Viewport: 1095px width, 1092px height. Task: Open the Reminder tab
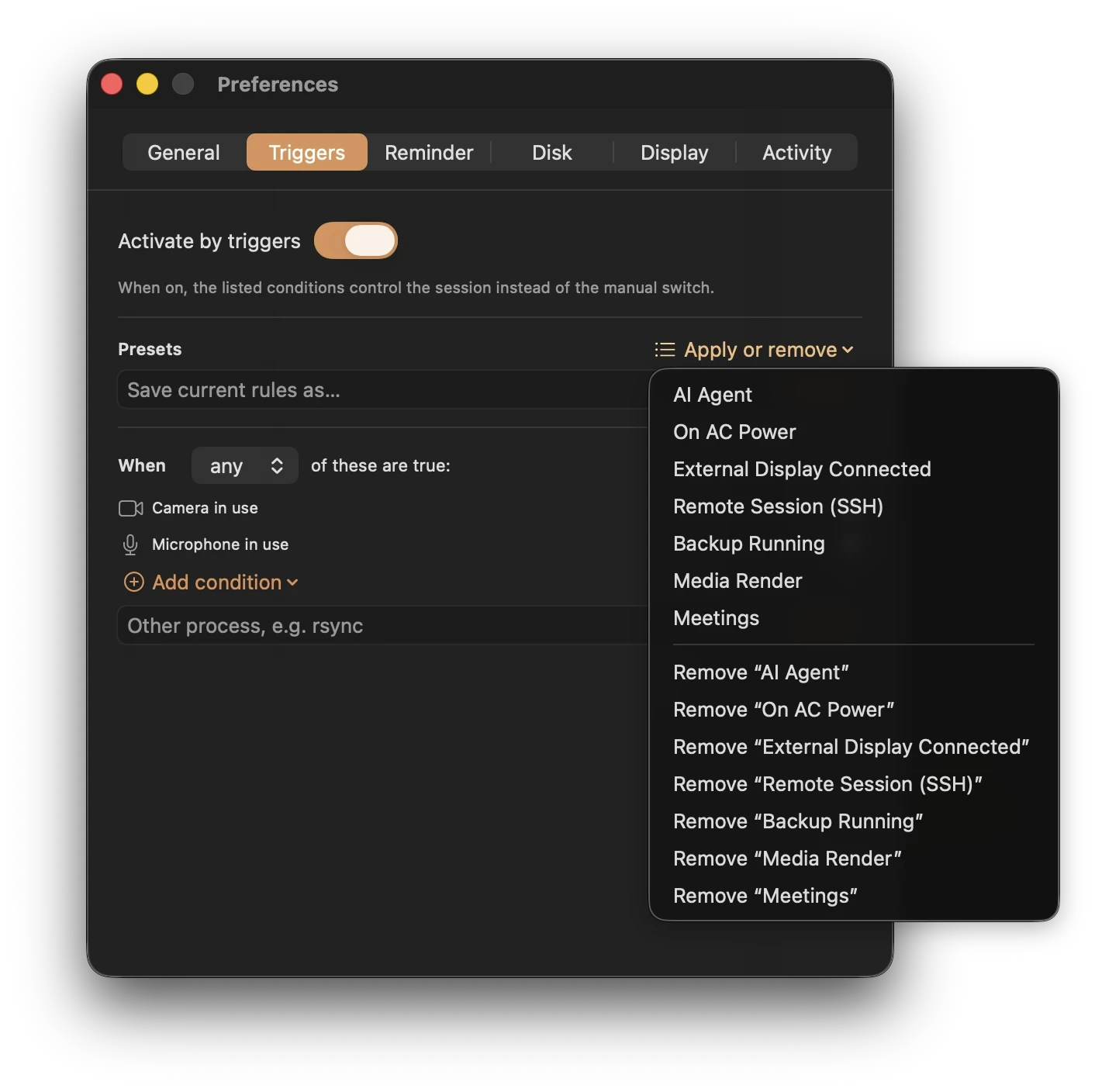[x=429, y=152]
